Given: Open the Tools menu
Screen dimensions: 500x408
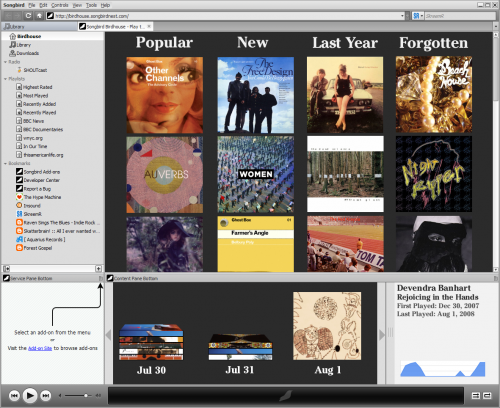Looking at the screenshot, I should [91, 5].
